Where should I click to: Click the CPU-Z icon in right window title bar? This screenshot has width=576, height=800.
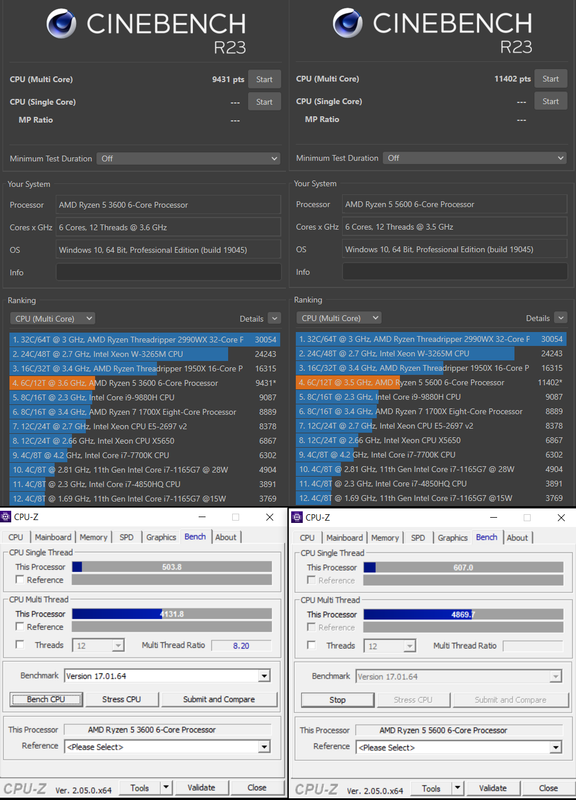[297, 517]
